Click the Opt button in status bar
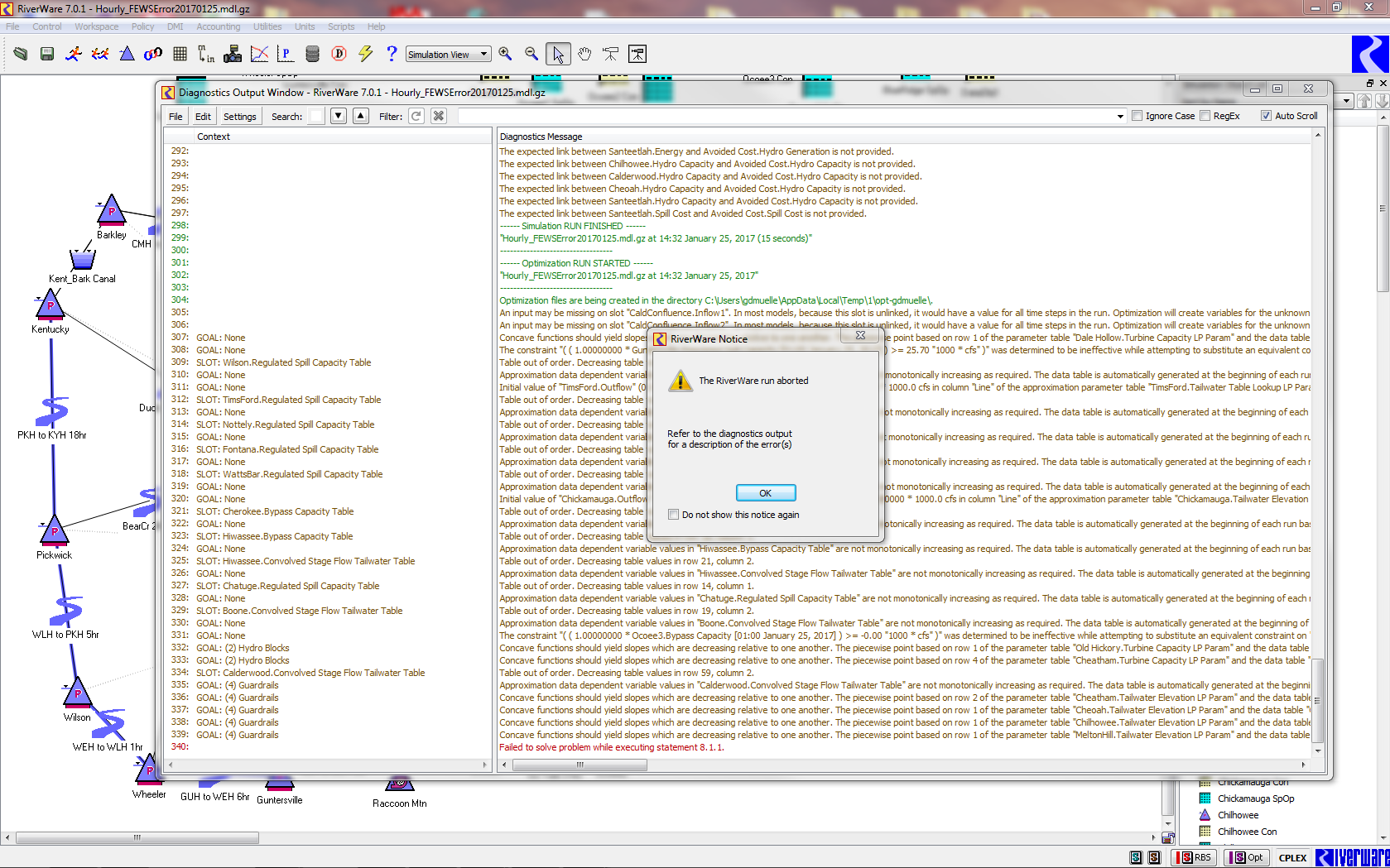The width and height of the screenshot is (1390, 868). [x=1247, y=857]
